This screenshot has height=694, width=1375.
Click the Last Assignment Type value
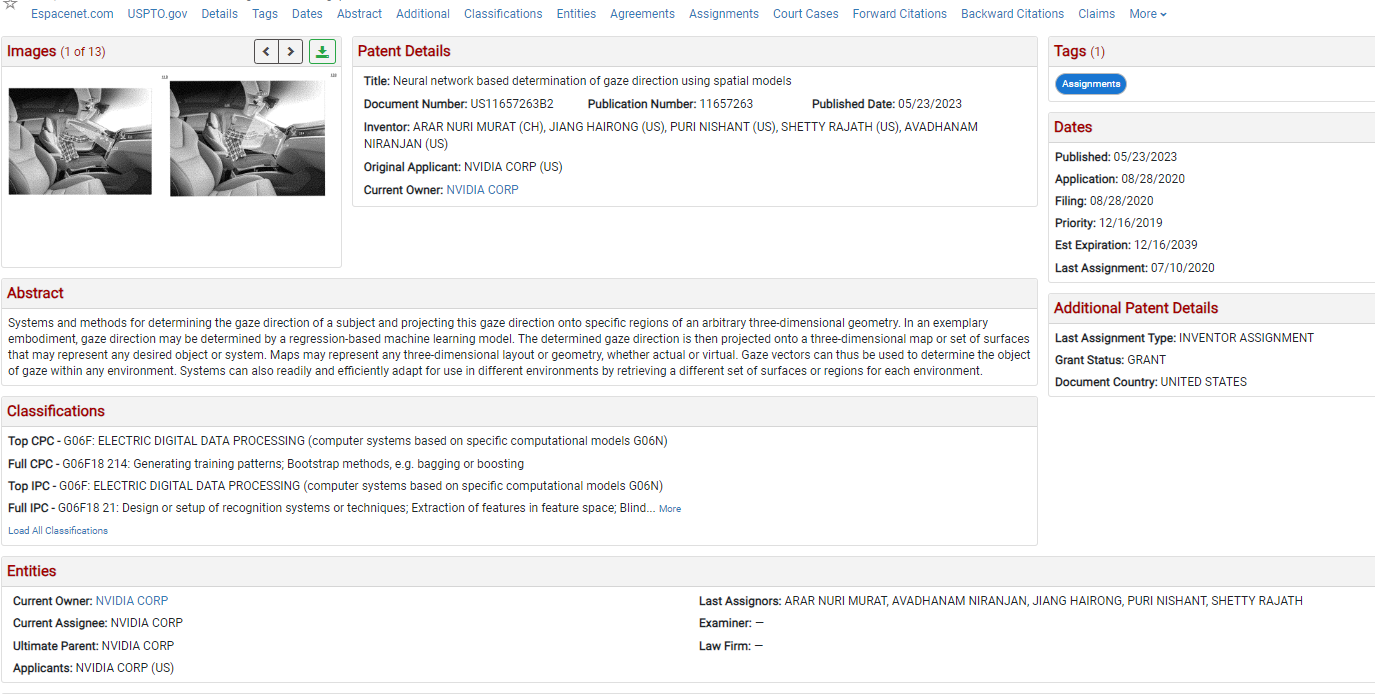pos(1246,338)
